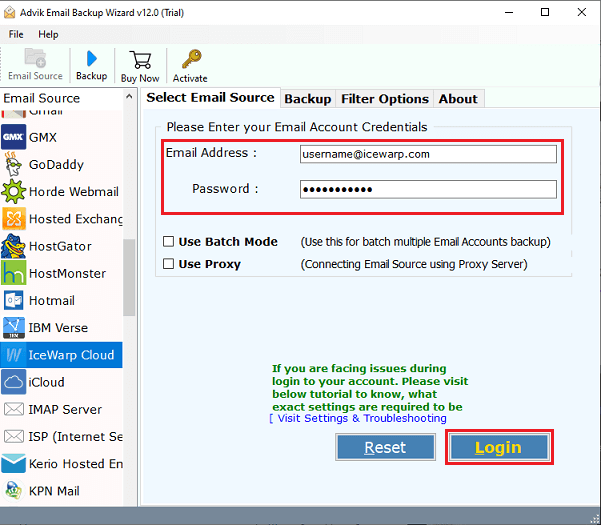Image resolution: width=601 pixels, height=525 pixels.
Task: Click the ISP (Internet Se list label
Action: [76, 436]
